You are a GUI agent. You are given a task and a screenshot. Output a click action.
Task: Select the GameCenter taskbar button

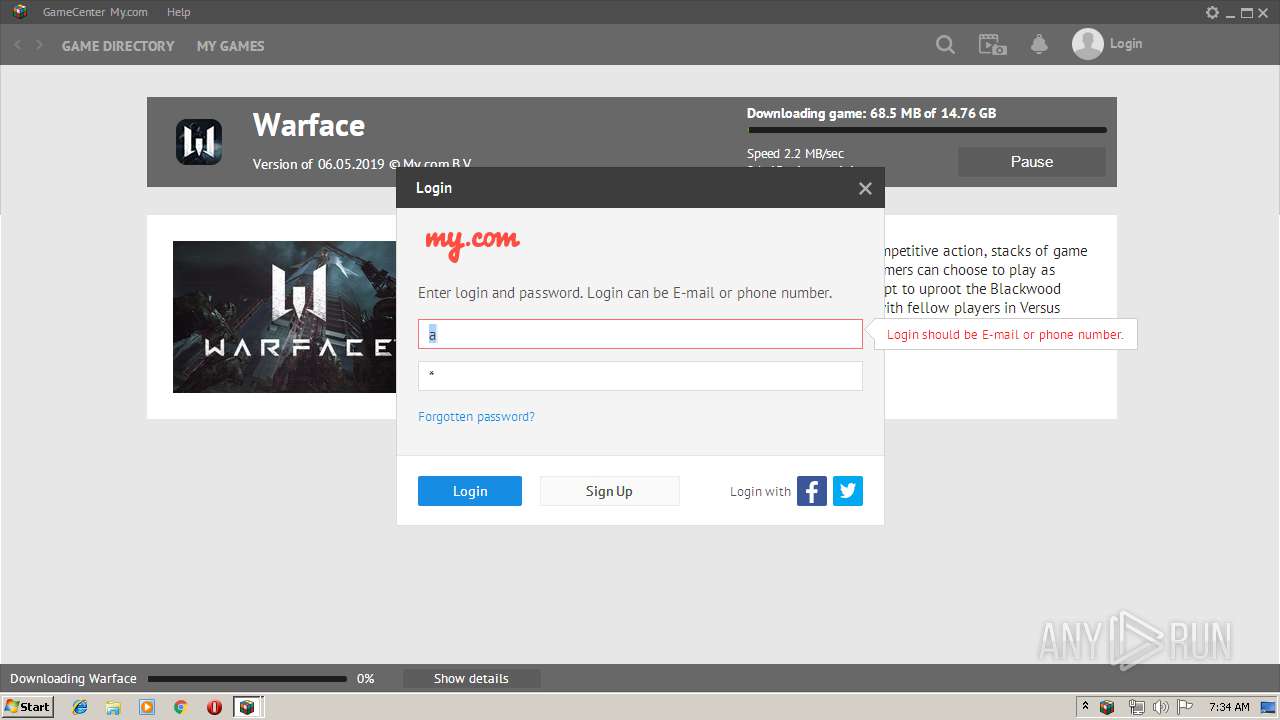[248, 707]
